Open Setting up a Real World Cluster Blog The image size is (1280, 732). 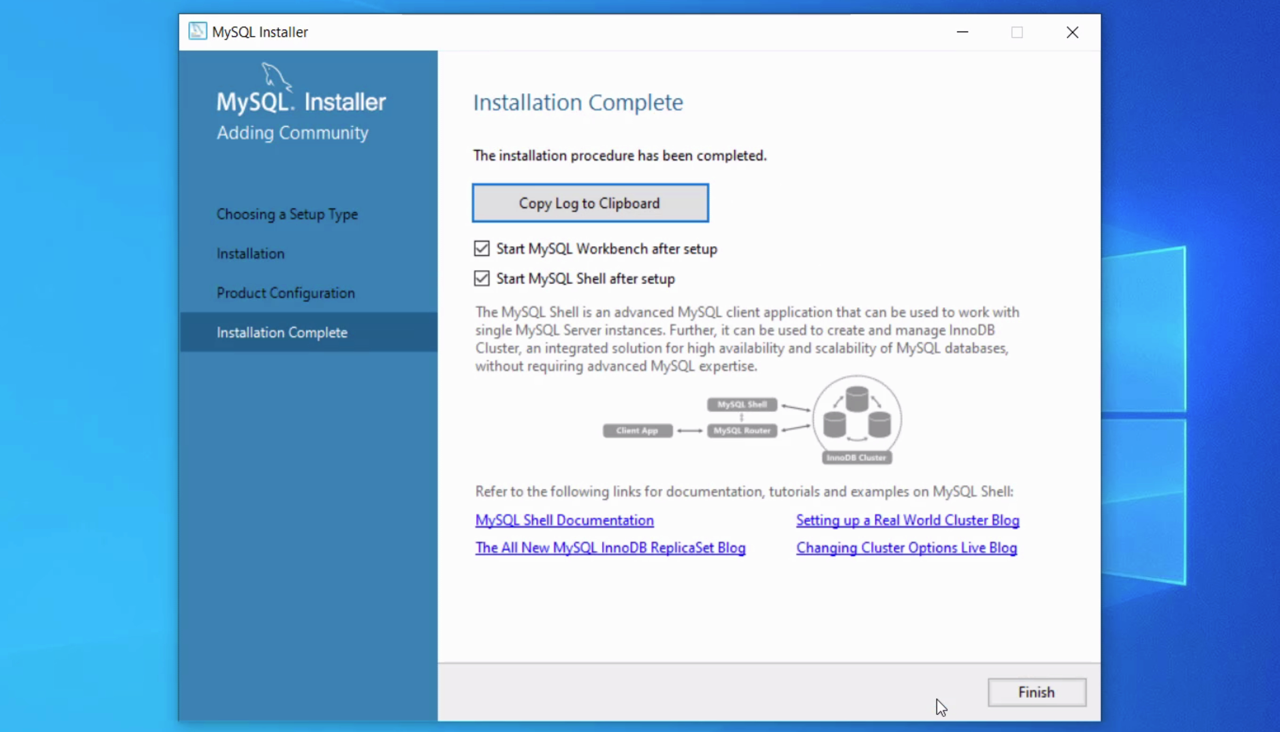click(907, 521)
